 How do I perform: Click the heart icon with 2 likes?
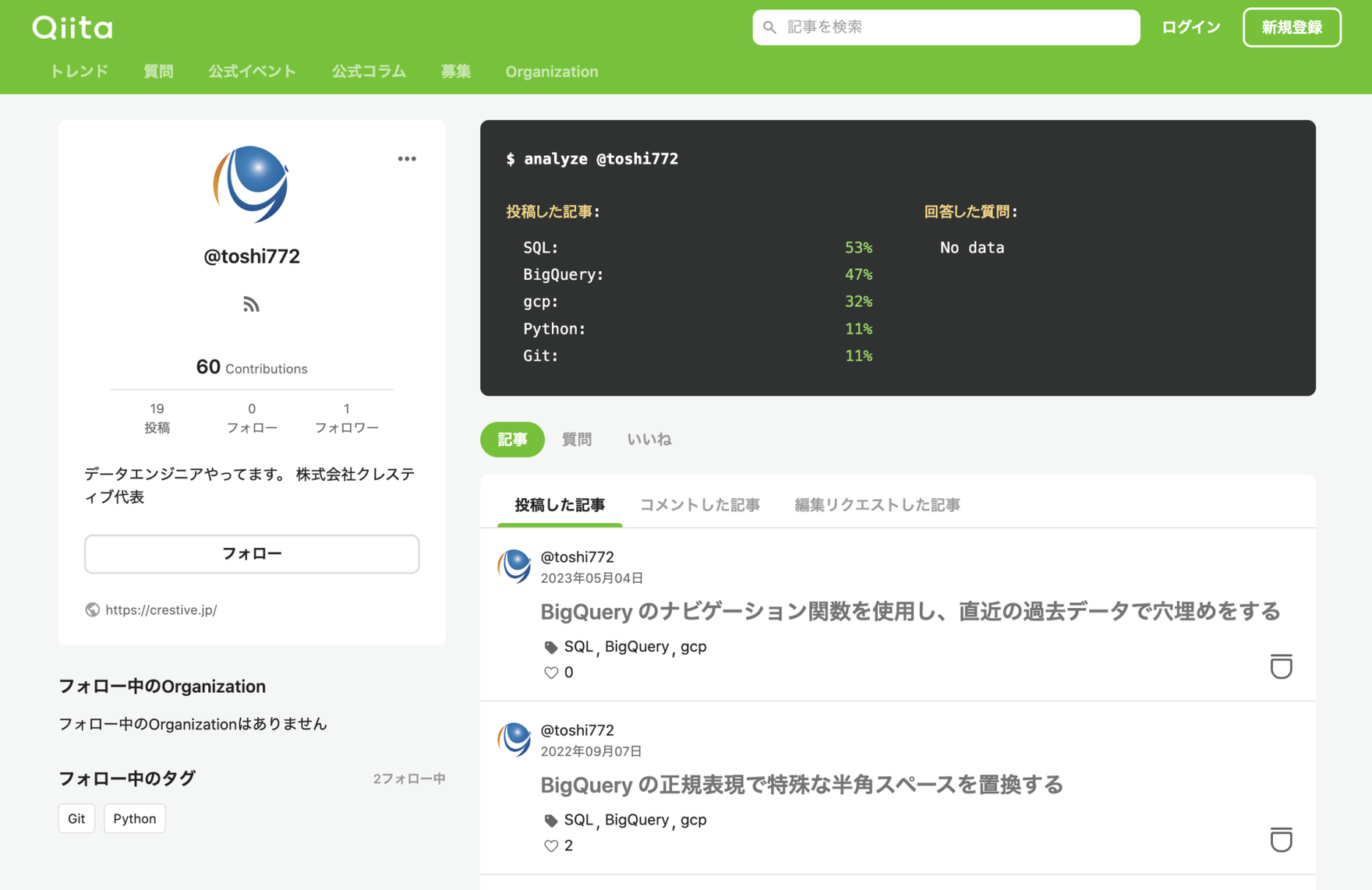click(551, 846)
